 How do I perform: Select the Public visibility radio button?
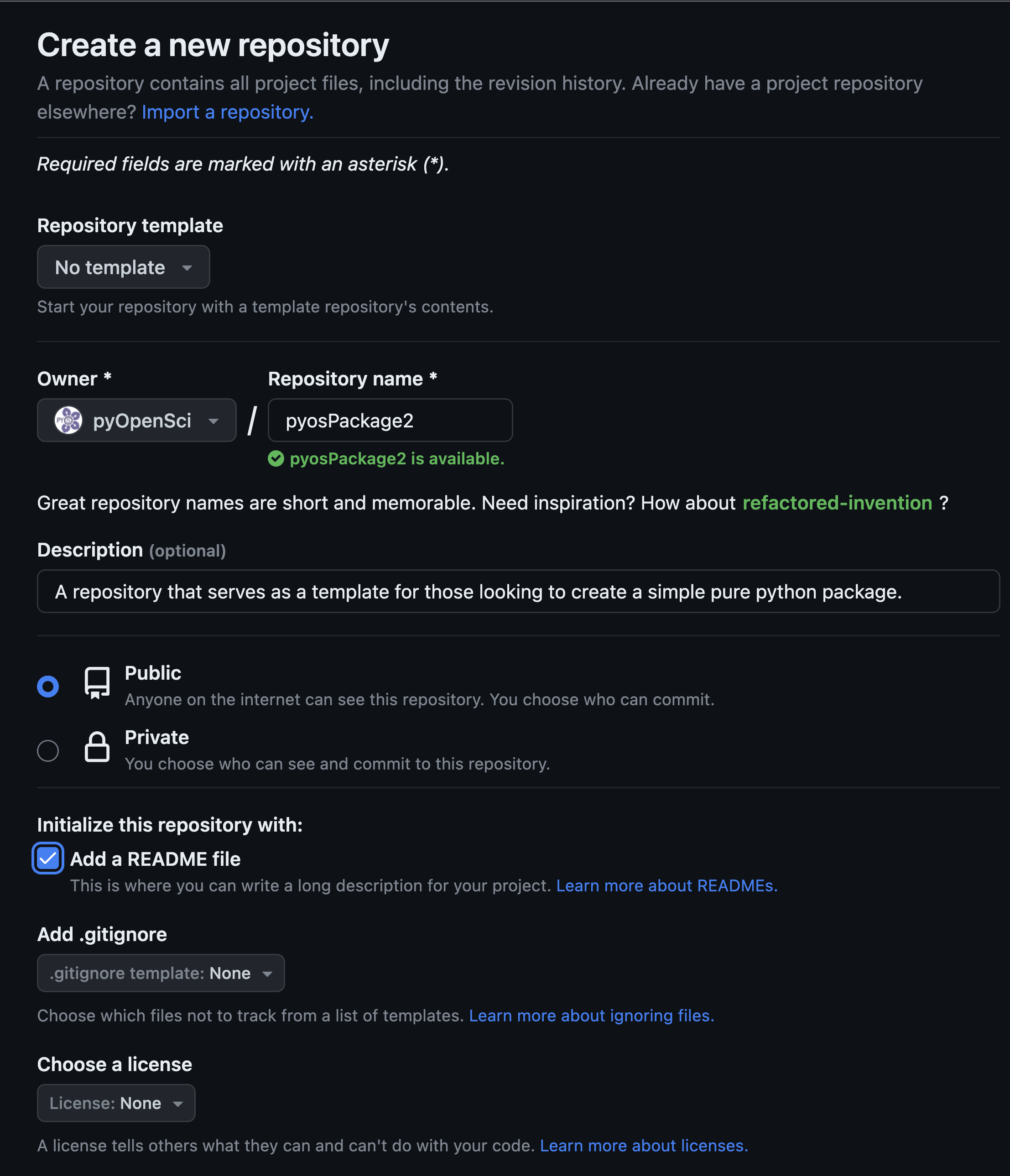48,686
